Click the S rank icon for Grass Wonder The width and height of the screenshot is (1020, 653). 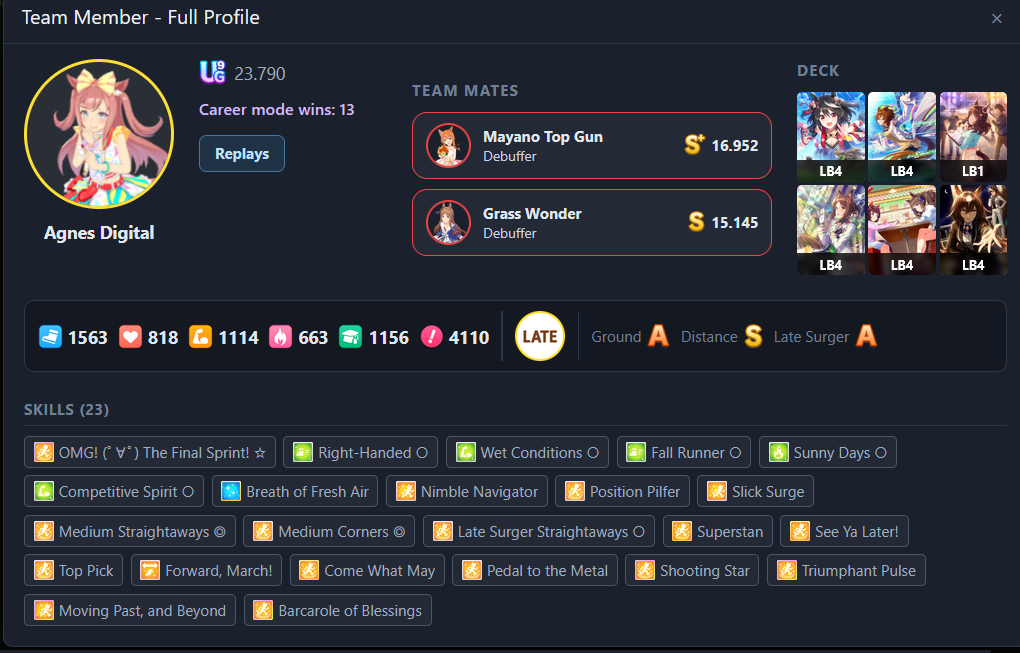point(696,222)
